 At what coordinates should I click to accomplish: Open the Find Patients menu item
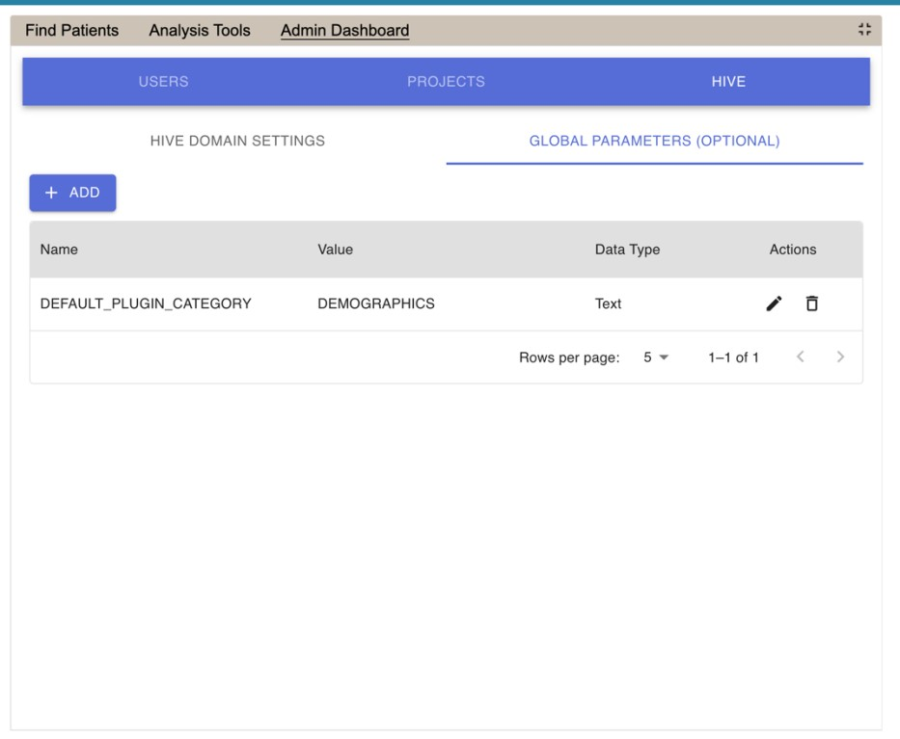click(x=71, y=31)
